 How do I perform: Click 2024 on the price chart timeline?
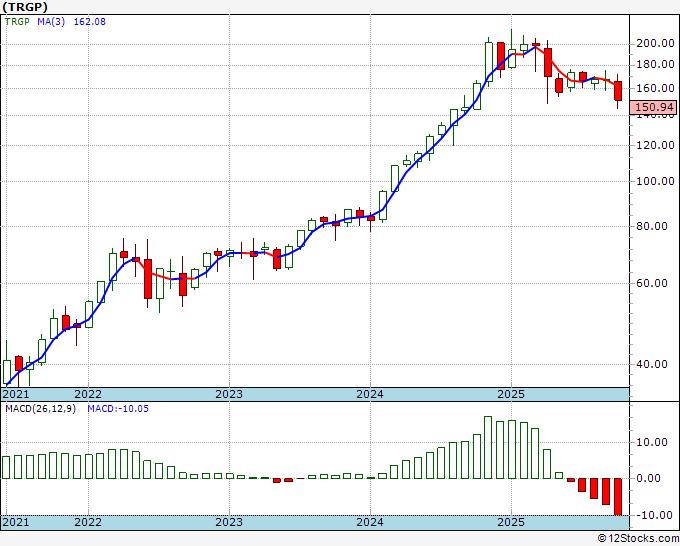370,394
